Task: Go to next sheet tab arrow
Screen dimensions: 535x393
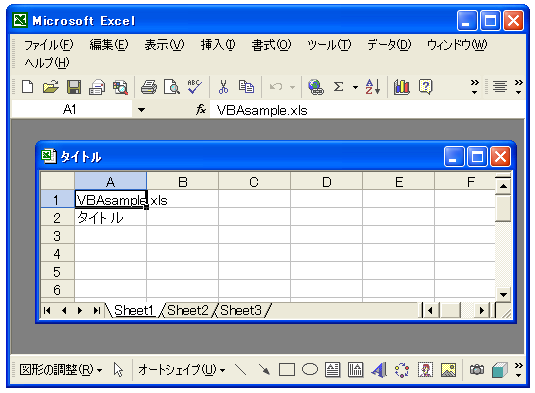Action: tap(80, 310)
